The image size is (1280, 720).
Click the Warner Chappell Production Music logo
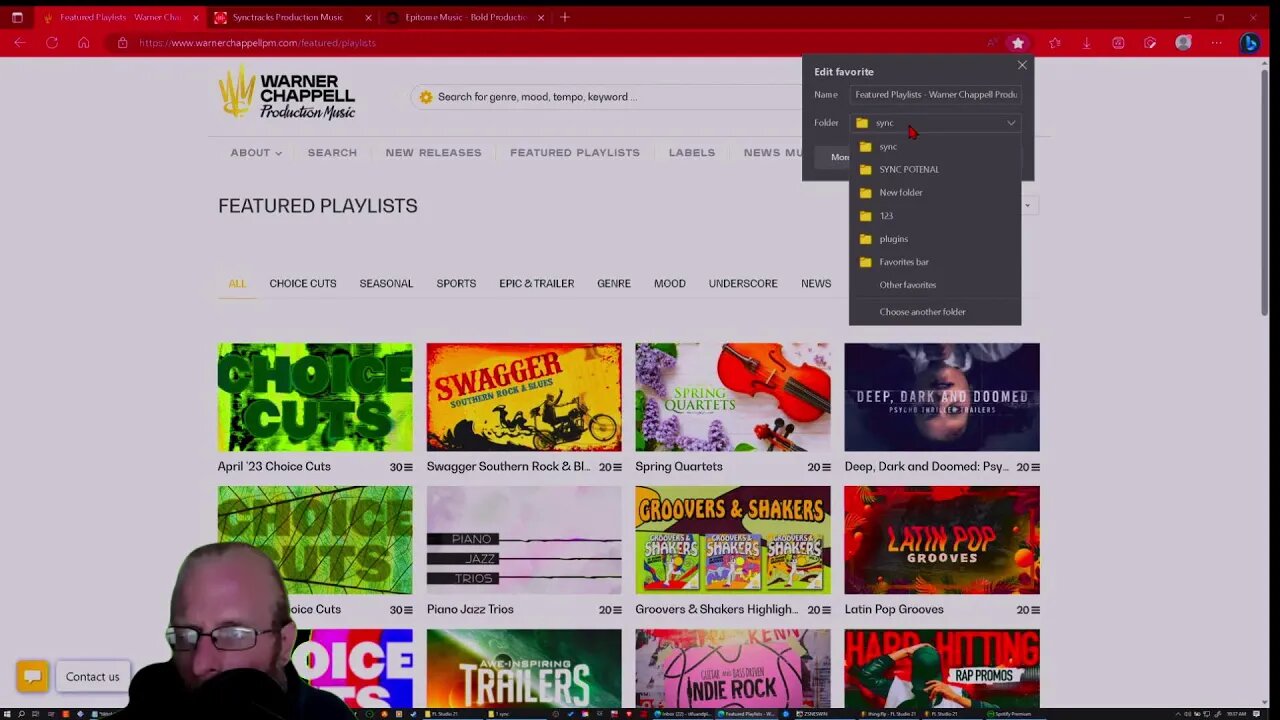(287, 93)
